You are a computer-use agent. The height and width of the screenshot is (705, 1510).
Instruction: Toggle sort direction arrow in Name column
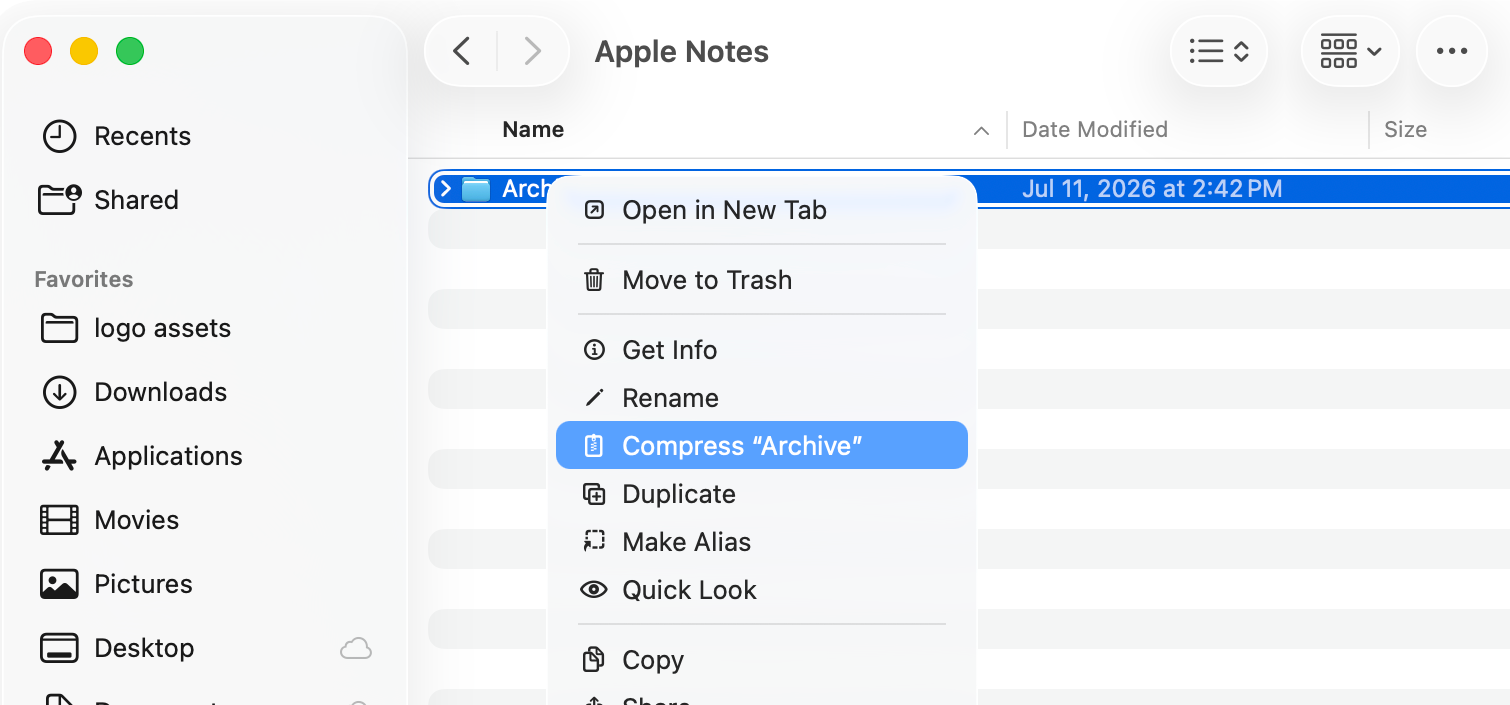click(x=981, y=131)
